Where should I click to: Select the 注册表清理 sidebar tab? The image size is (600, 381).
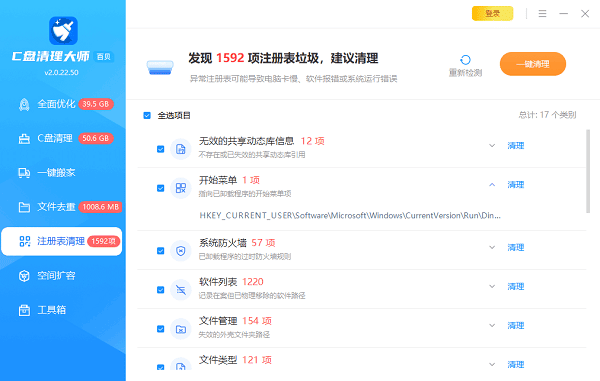tap(62, 241)
